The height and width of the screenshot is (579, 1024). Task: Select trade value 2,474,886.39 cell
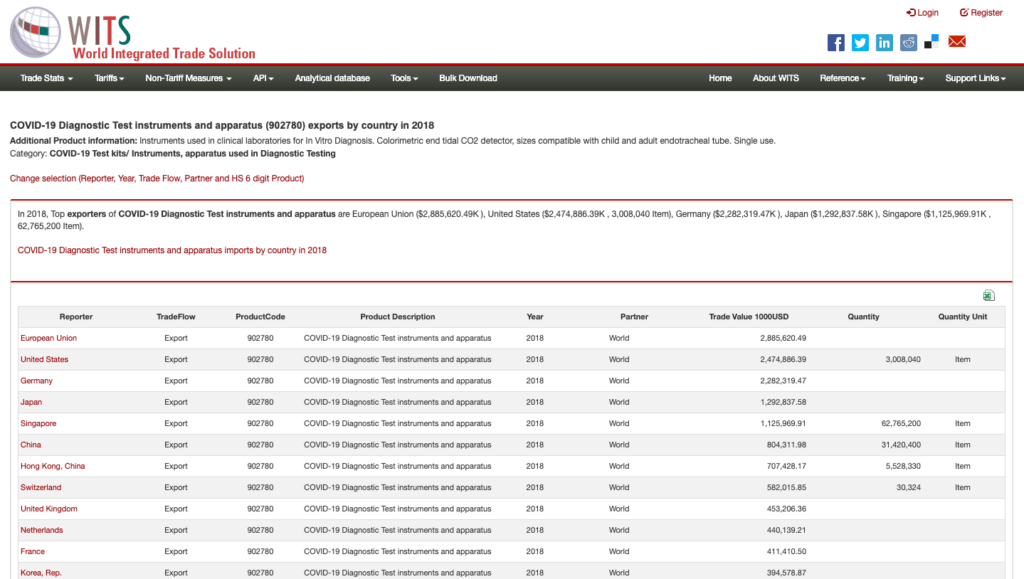pyautogui.click(x=782, y=360)
